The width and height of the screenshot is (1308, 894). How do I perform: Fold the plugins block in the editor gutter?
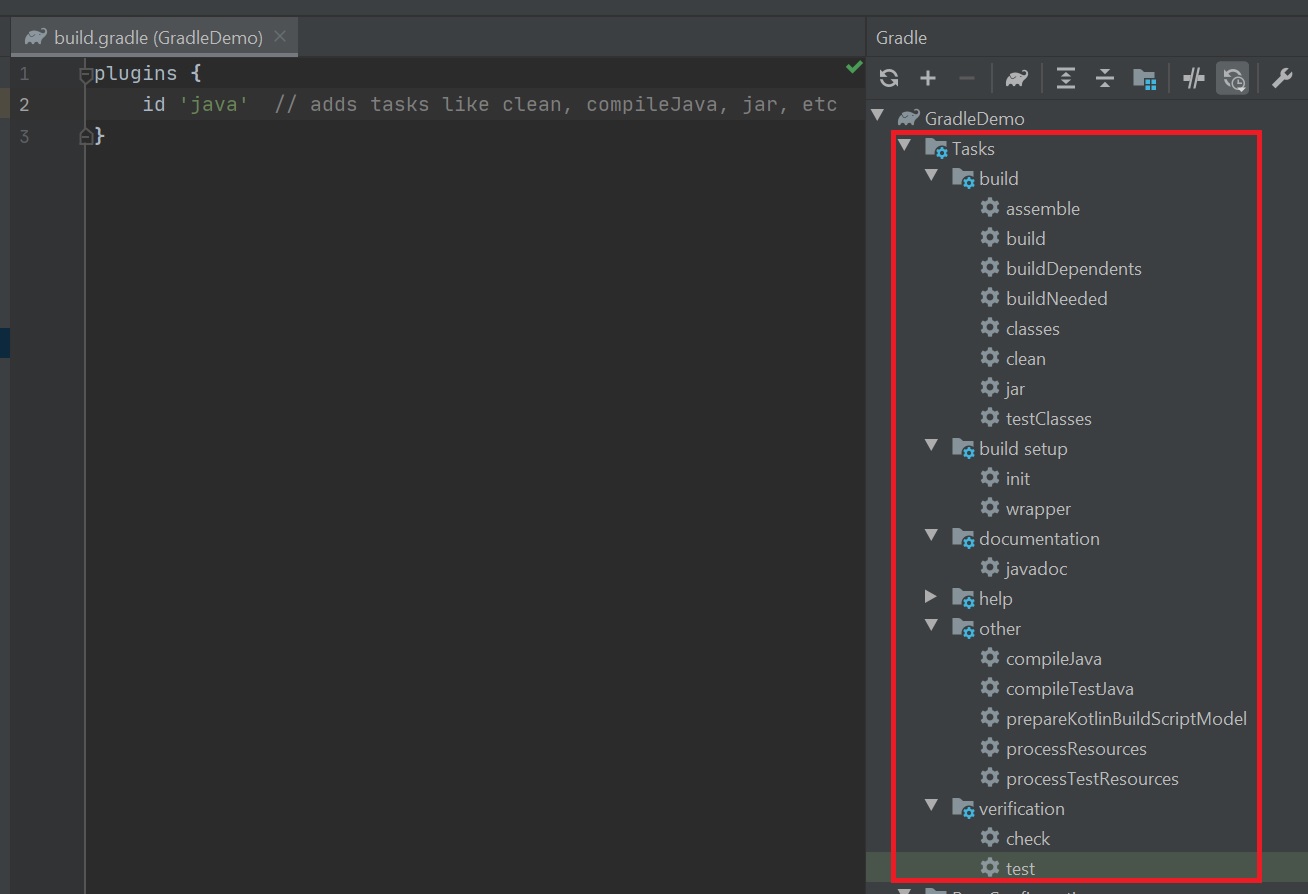[86, 74]
